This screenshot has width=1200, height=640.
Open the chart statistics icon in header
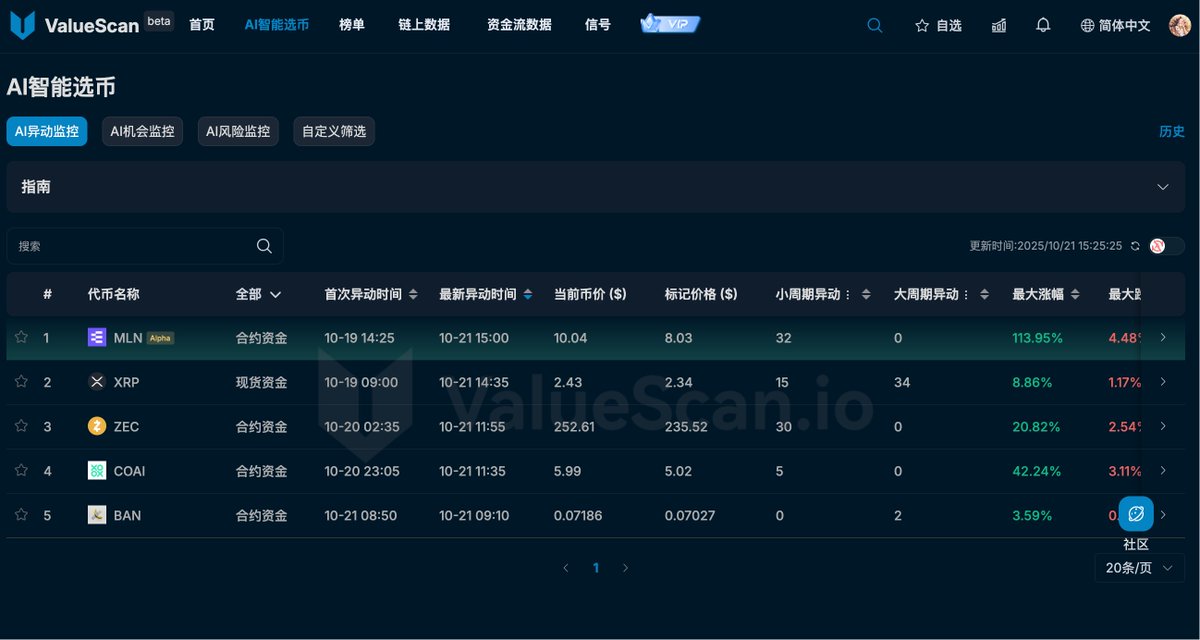pyautogui.click(x=999, y=26)
